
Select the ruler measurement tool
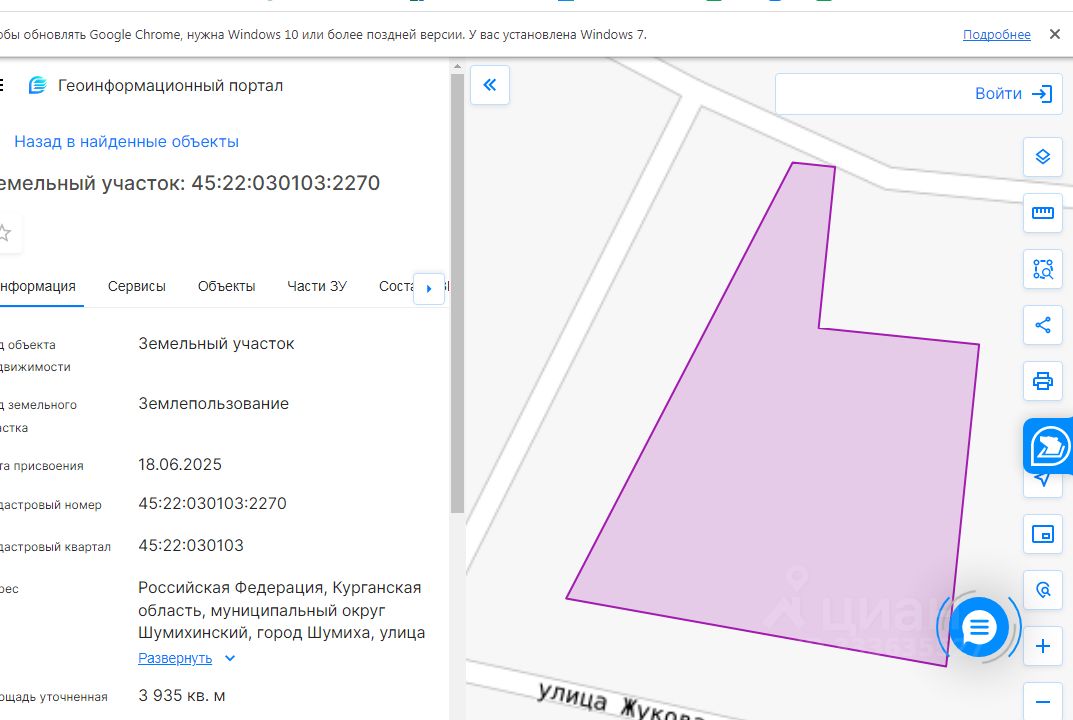click(1042, 213)
